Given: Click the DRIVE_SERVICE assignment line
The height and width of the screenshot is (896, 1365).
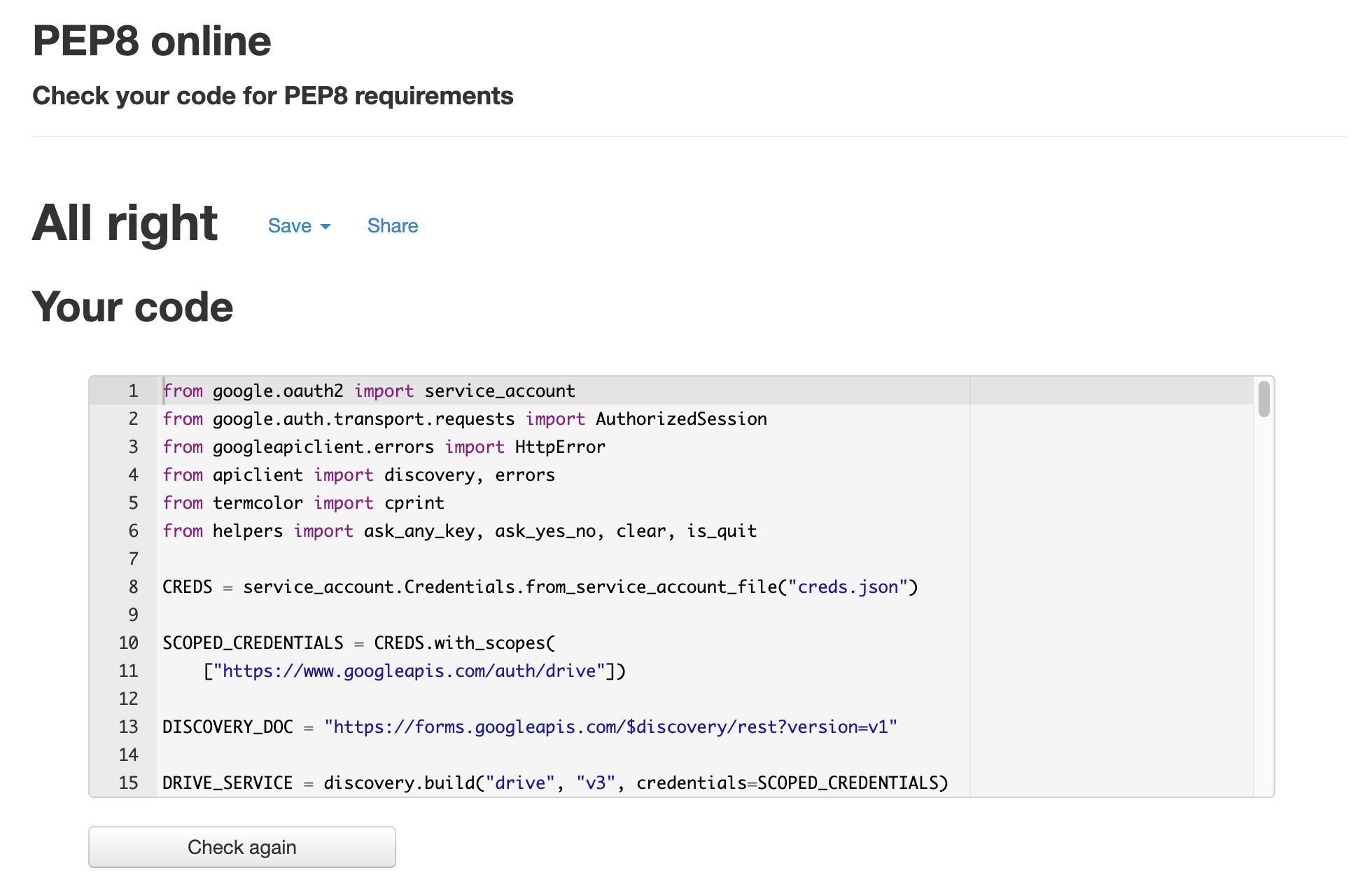Looking at the screenshot, I should 556,783.
